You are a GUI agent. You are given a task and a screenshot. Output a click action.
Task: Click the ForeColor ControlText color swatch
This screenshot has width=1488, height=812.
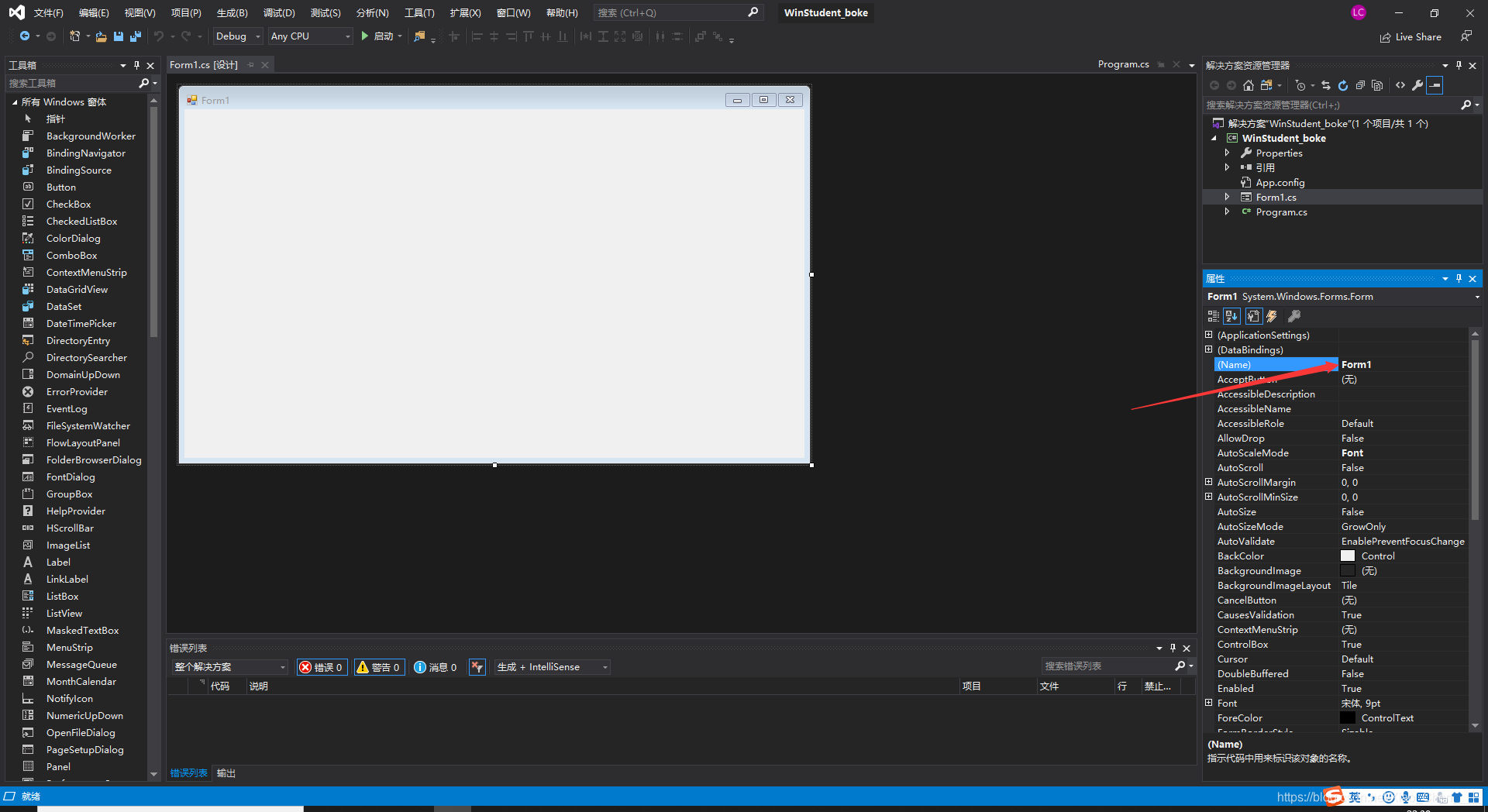(1348, 718)
